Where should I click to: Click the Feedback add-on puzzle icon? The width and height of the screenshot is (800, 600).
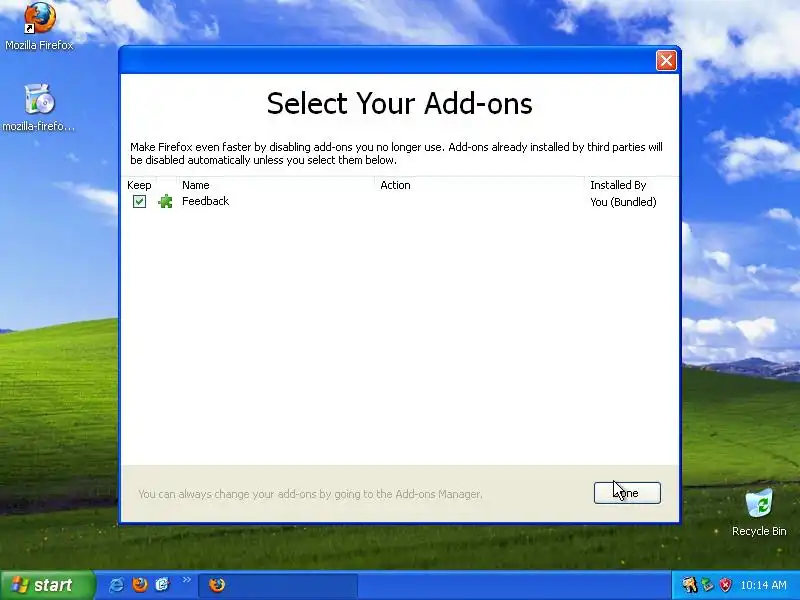[x=165, y=202]
